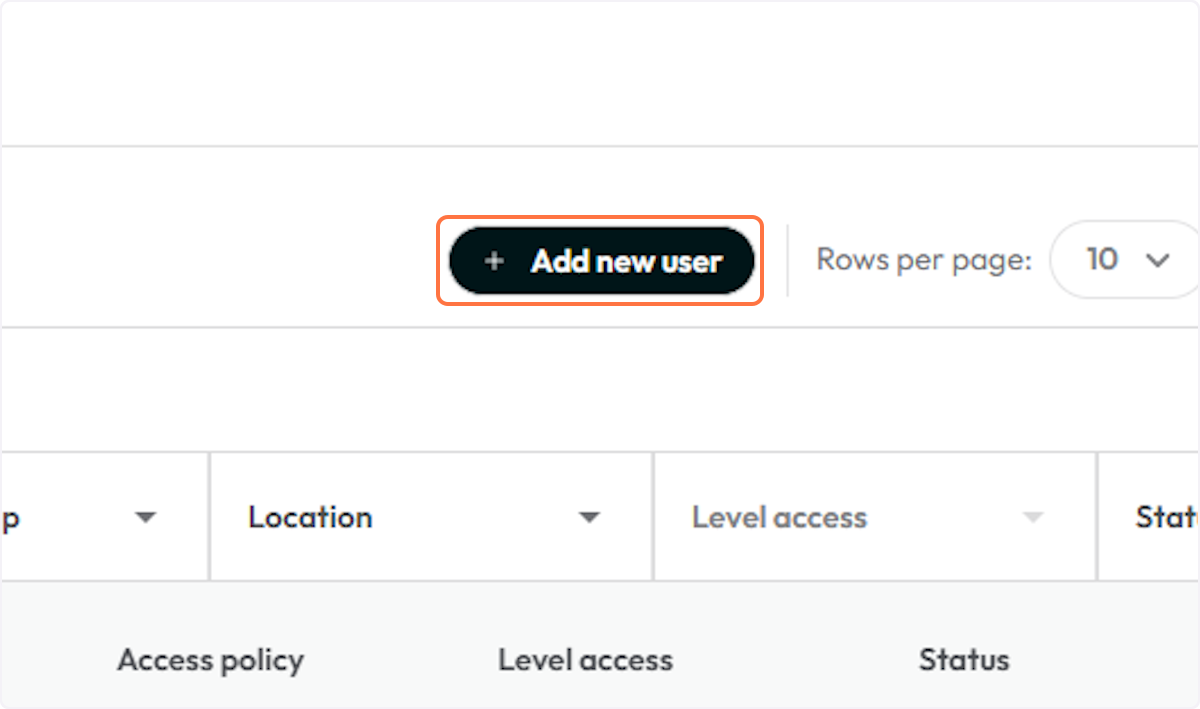Click the Level access table column header
This screenshot has height=709, width=1200.
point(585,660)
